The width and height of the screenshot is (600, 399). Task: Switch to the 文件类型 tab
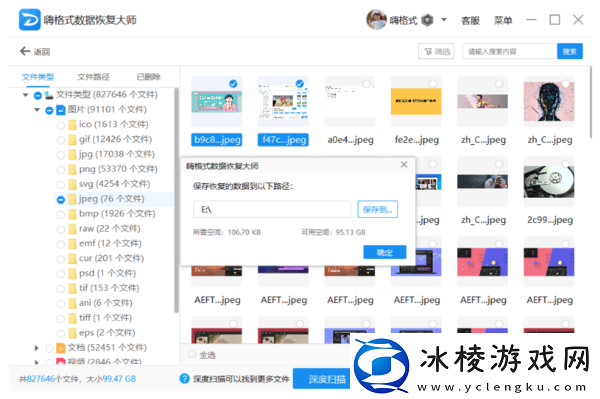[x=38, y=77]
